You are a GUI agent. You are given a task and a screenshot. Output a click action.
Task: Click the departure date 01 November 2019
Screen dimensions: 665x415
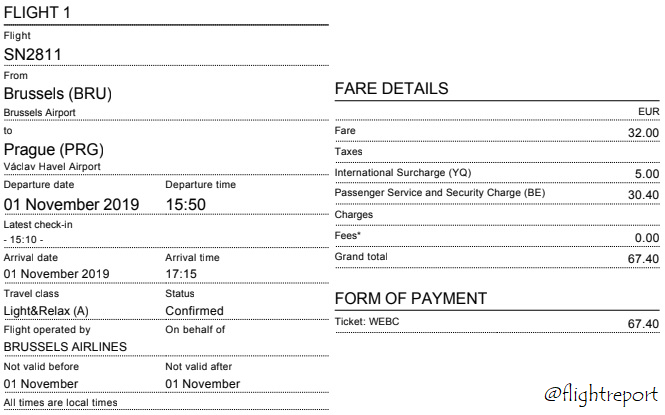click(x=71, y=205)
